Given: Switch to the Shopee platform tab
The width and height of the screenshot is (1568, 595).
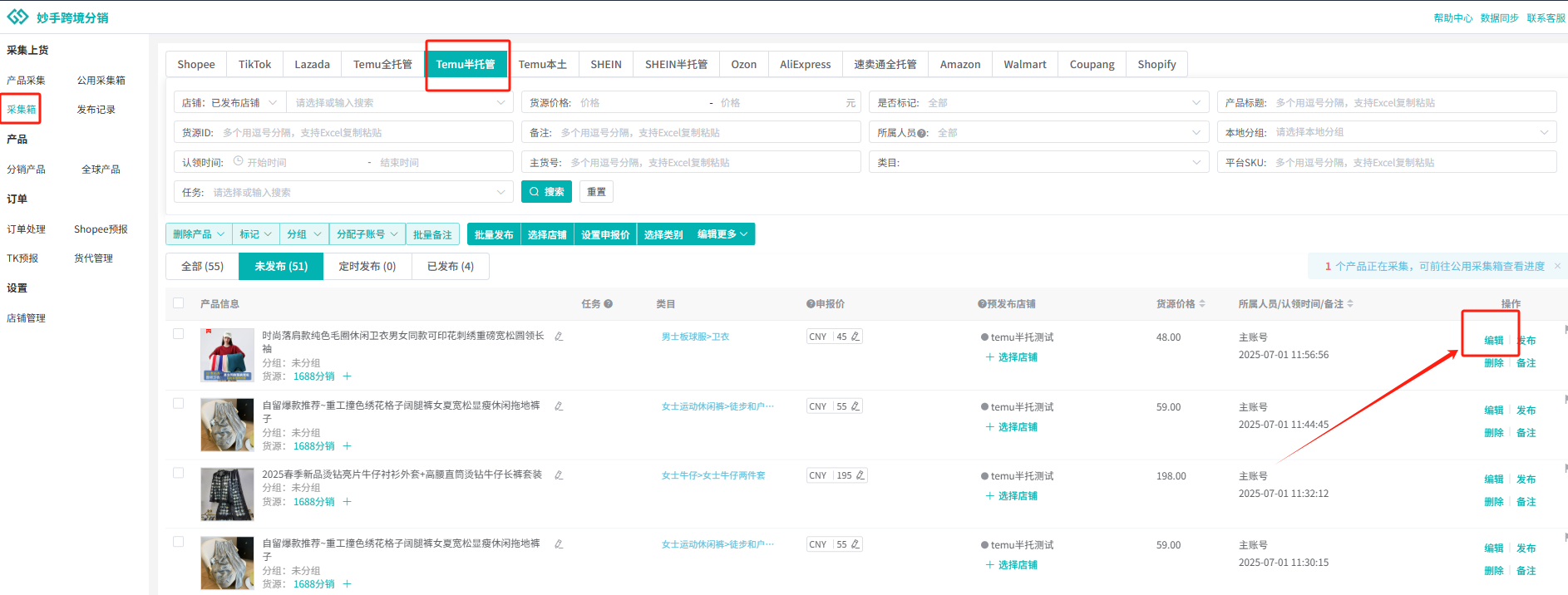Looking at the screenshot, I should (x=196, y=64).
